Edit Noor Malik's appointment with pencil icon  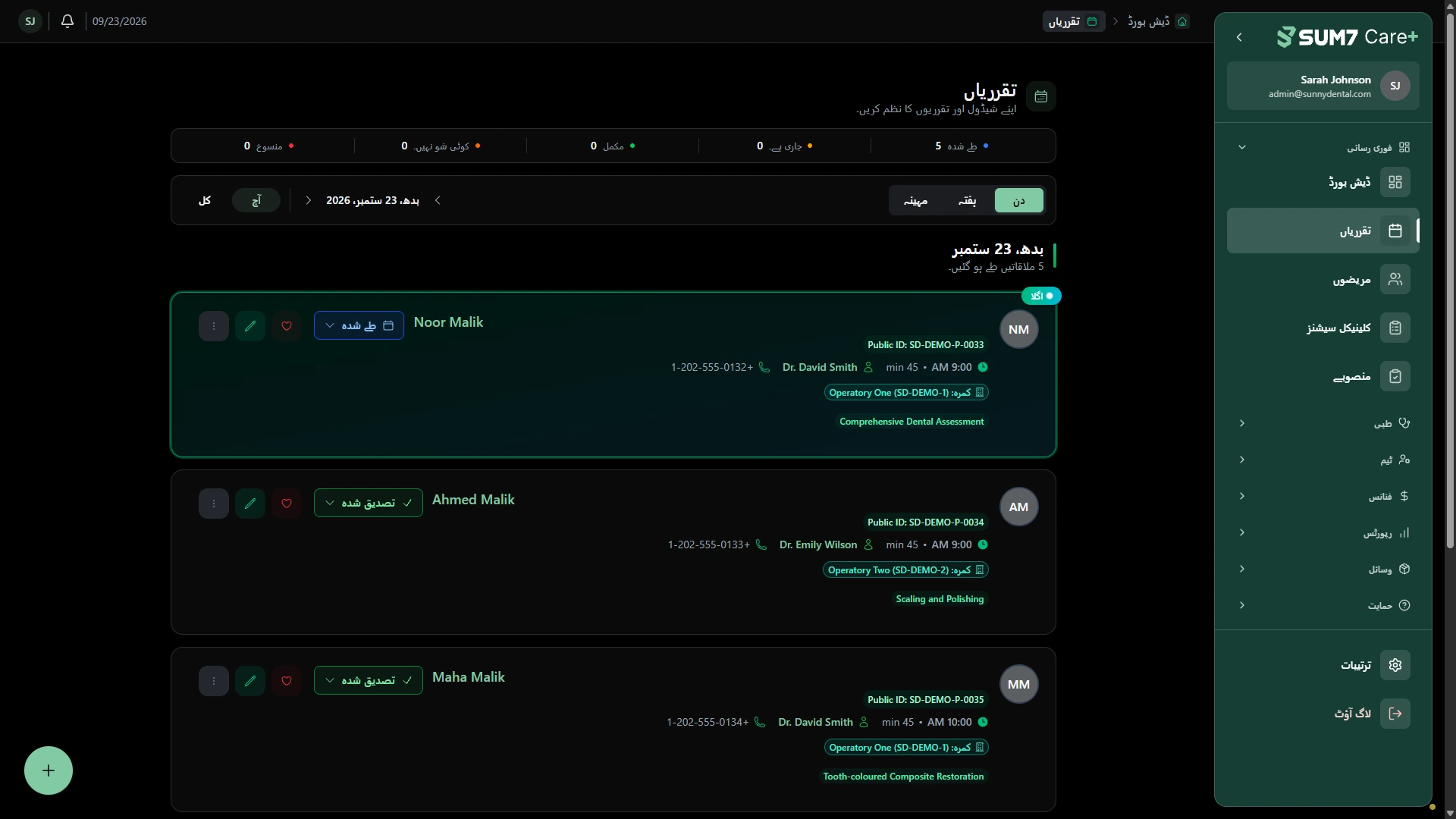point(250,326)
